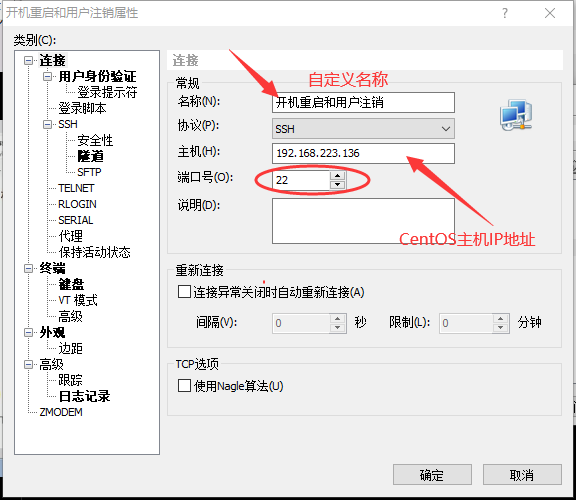This screenshot has width=576, height=500.
Task: Toggle the Use Nagle algorithm checkbox
Action: click(x=184, y=386)
